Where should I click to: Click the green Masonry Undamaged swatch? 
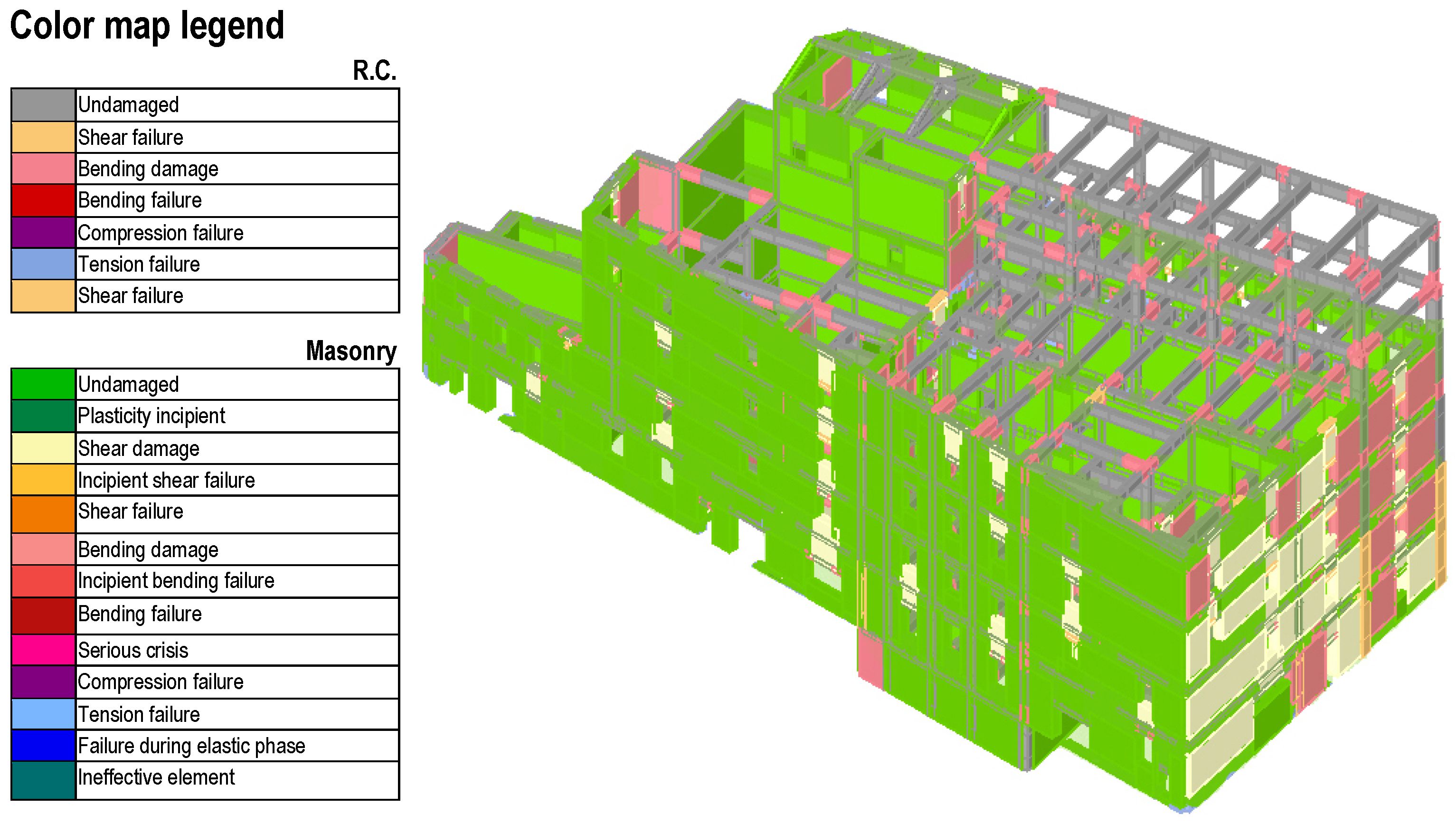[43, 384]
